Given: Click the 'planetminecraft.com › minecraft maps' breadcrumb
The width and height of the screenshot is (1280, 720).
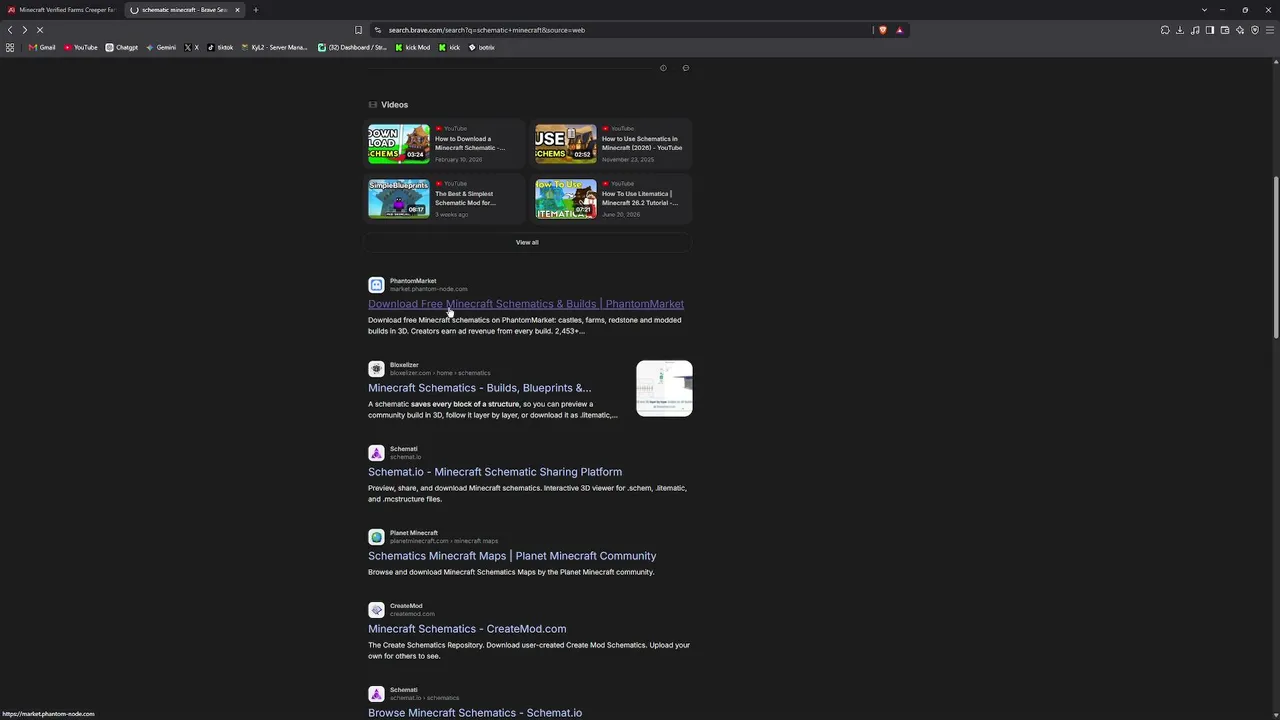Looking at the screenshot, I should pos(444,541).
